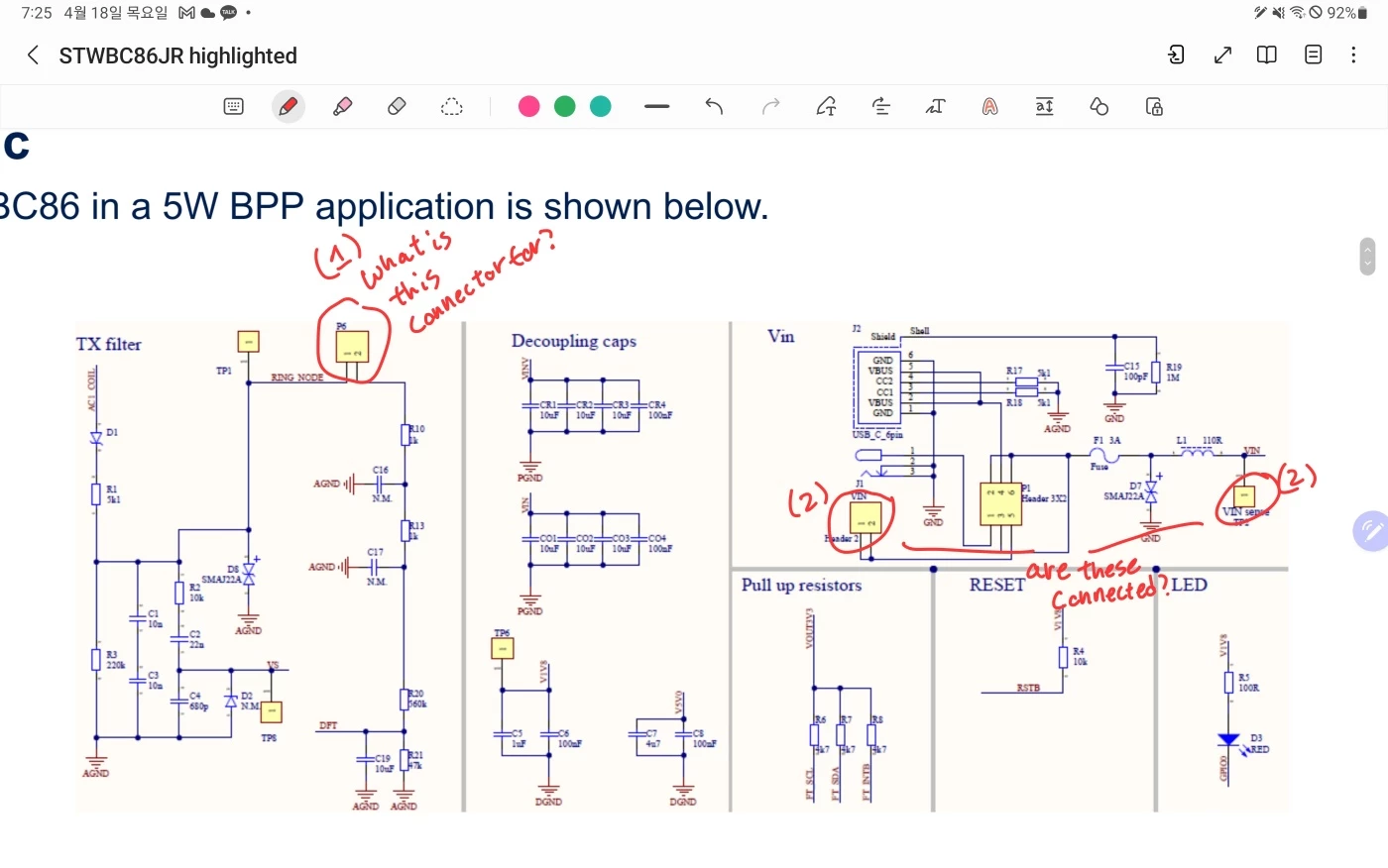Open the note title STWBC86JR highlighted
Viewport: 1388px width, 868px height.
click(177, 55)
